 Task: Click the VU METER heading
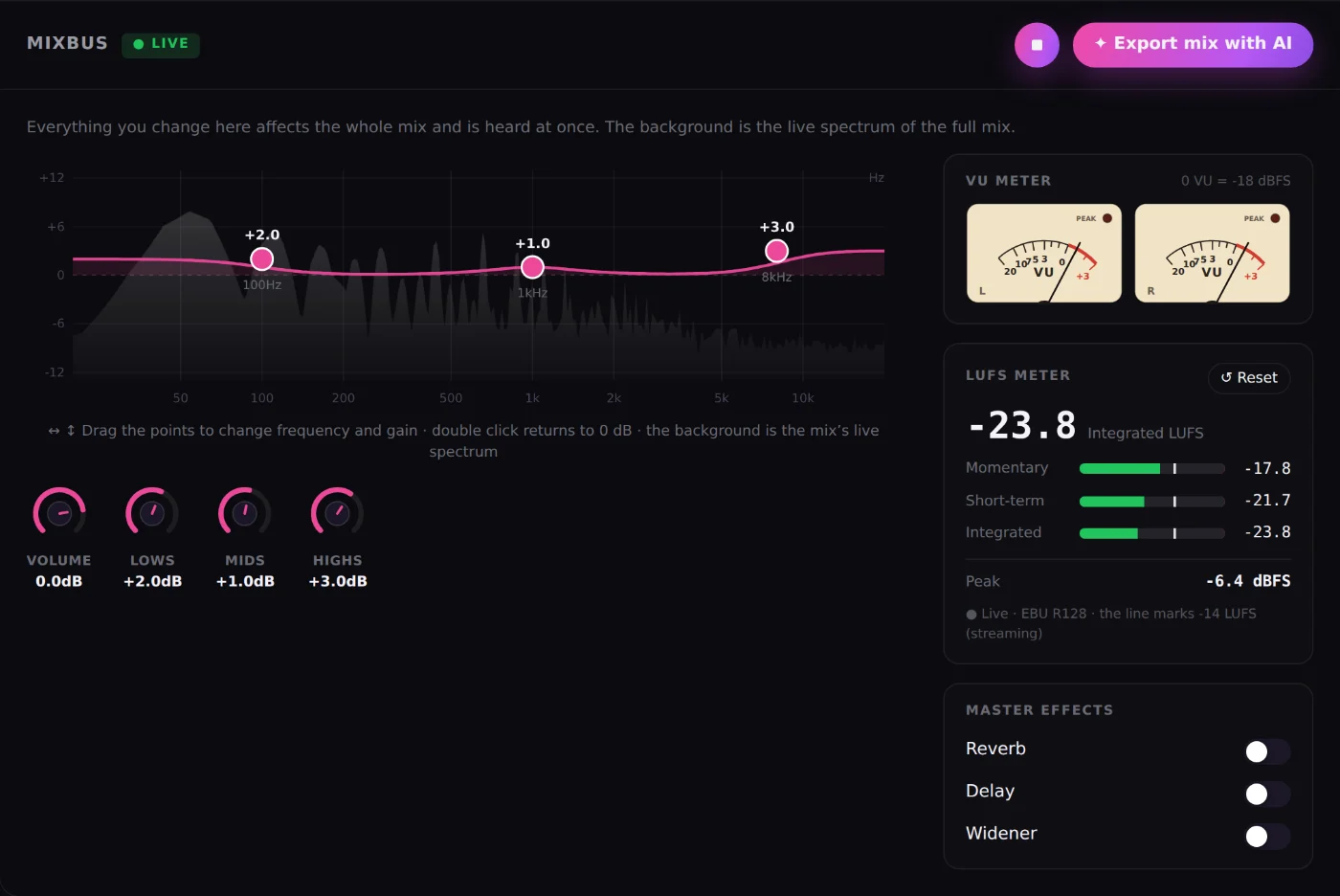1008,181
